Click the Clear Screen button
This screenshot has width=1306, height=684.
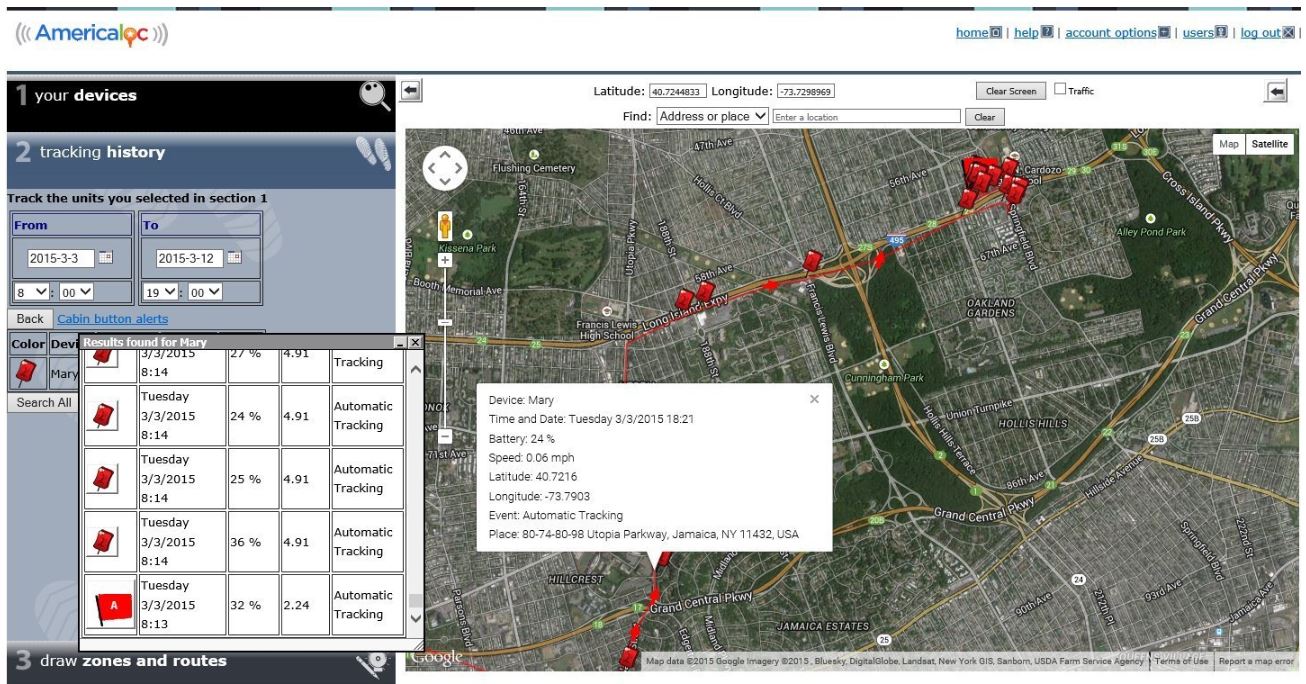(x=1010, y=91)
